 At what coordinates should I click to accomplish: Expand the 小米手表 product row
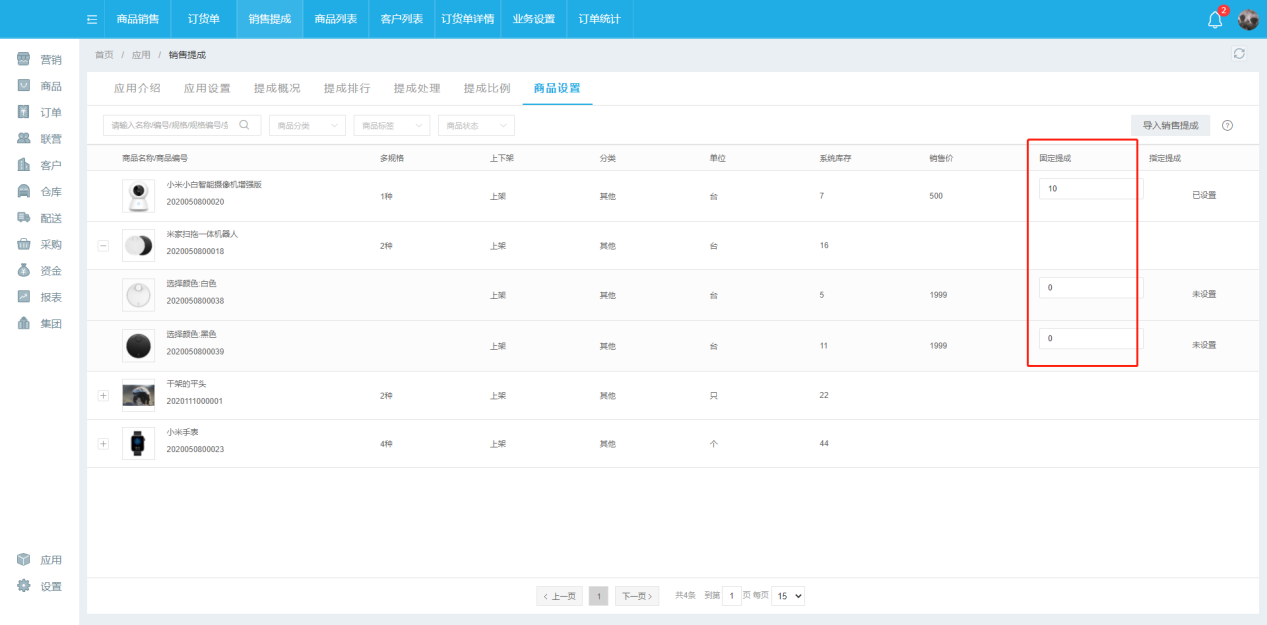[103, 443]
